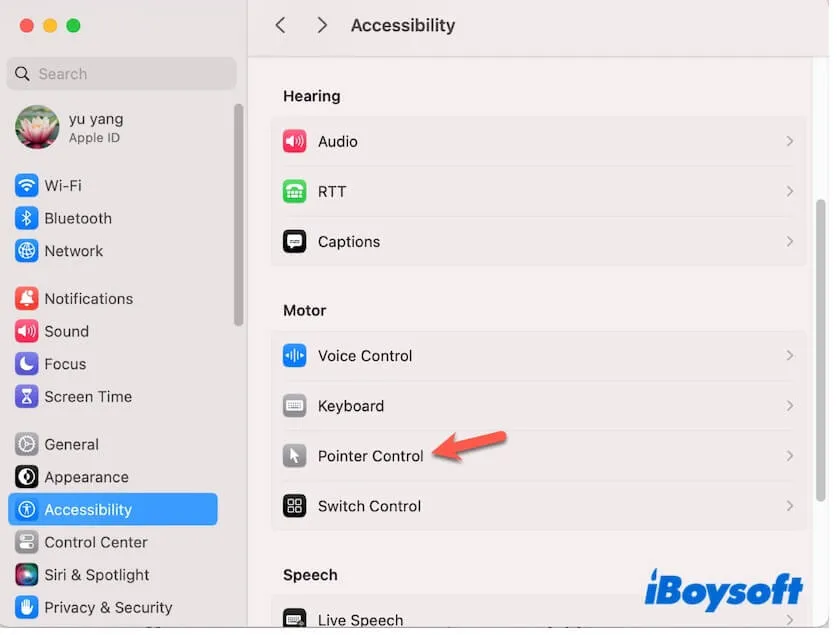Select Focus in the sidebar

(x=113, y=364)
